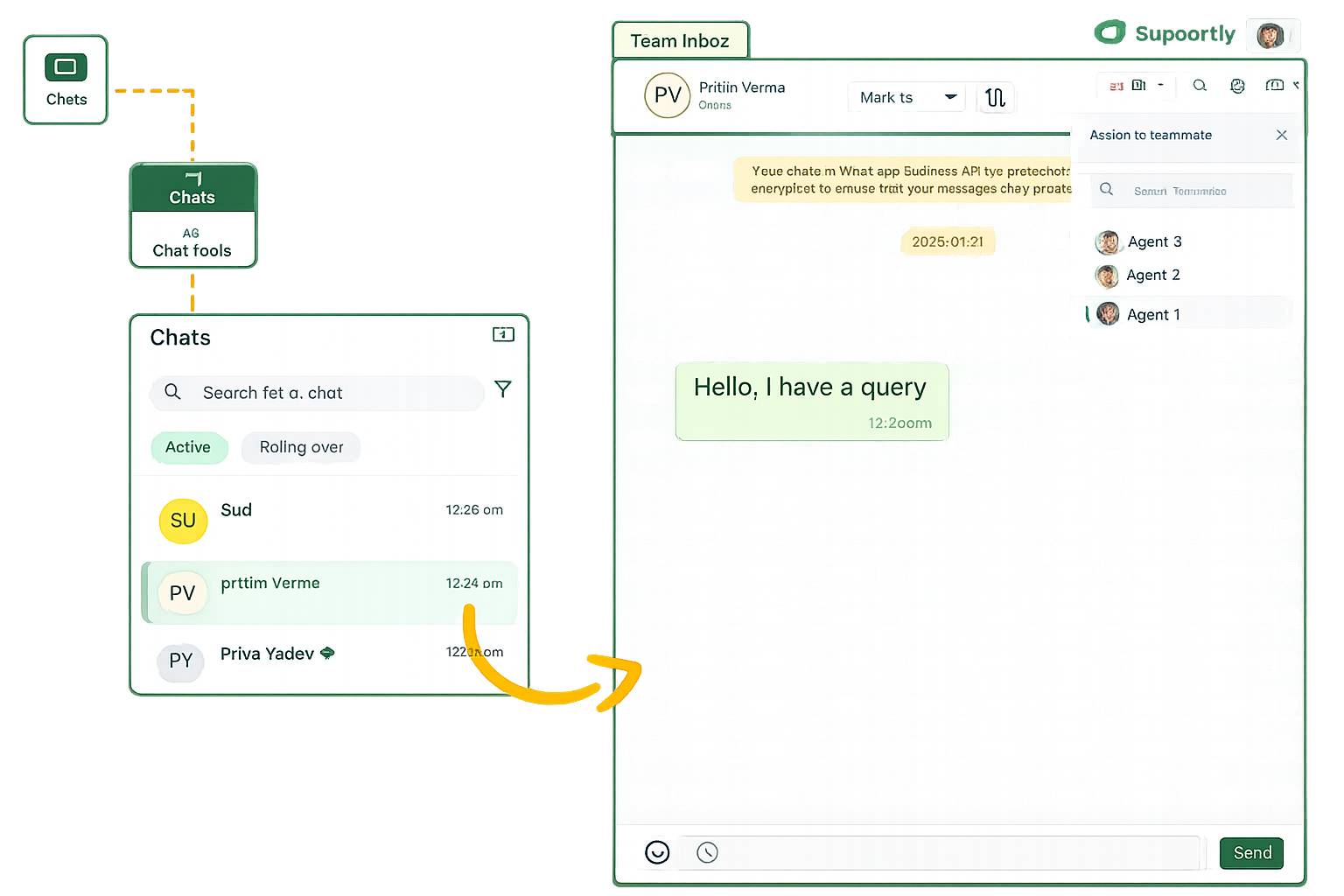Open the chat filter funnel icon
1344x896 pixels.
pos(502,388)
